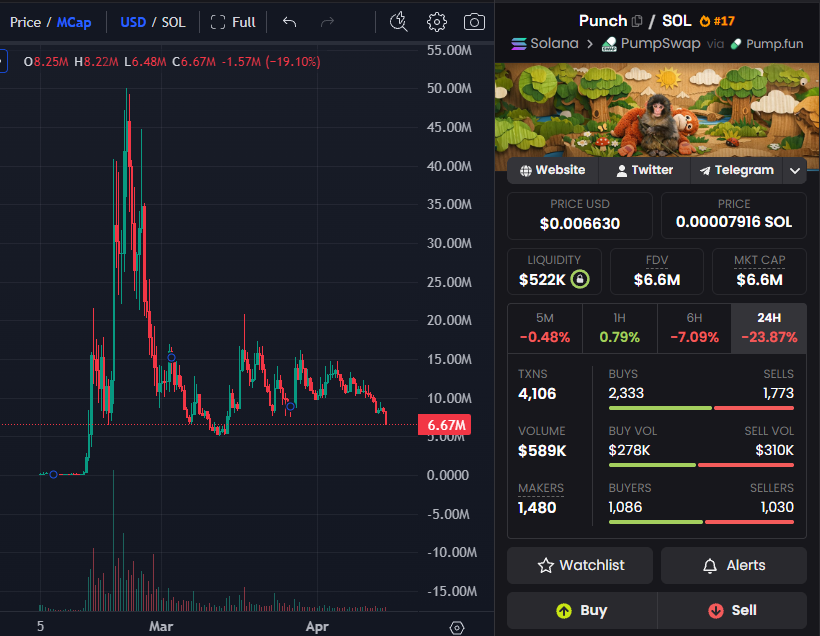Click TXNS count 4,106
This screenshot has height=636, width=820.
pyautogui.click(x=537, y=394)
